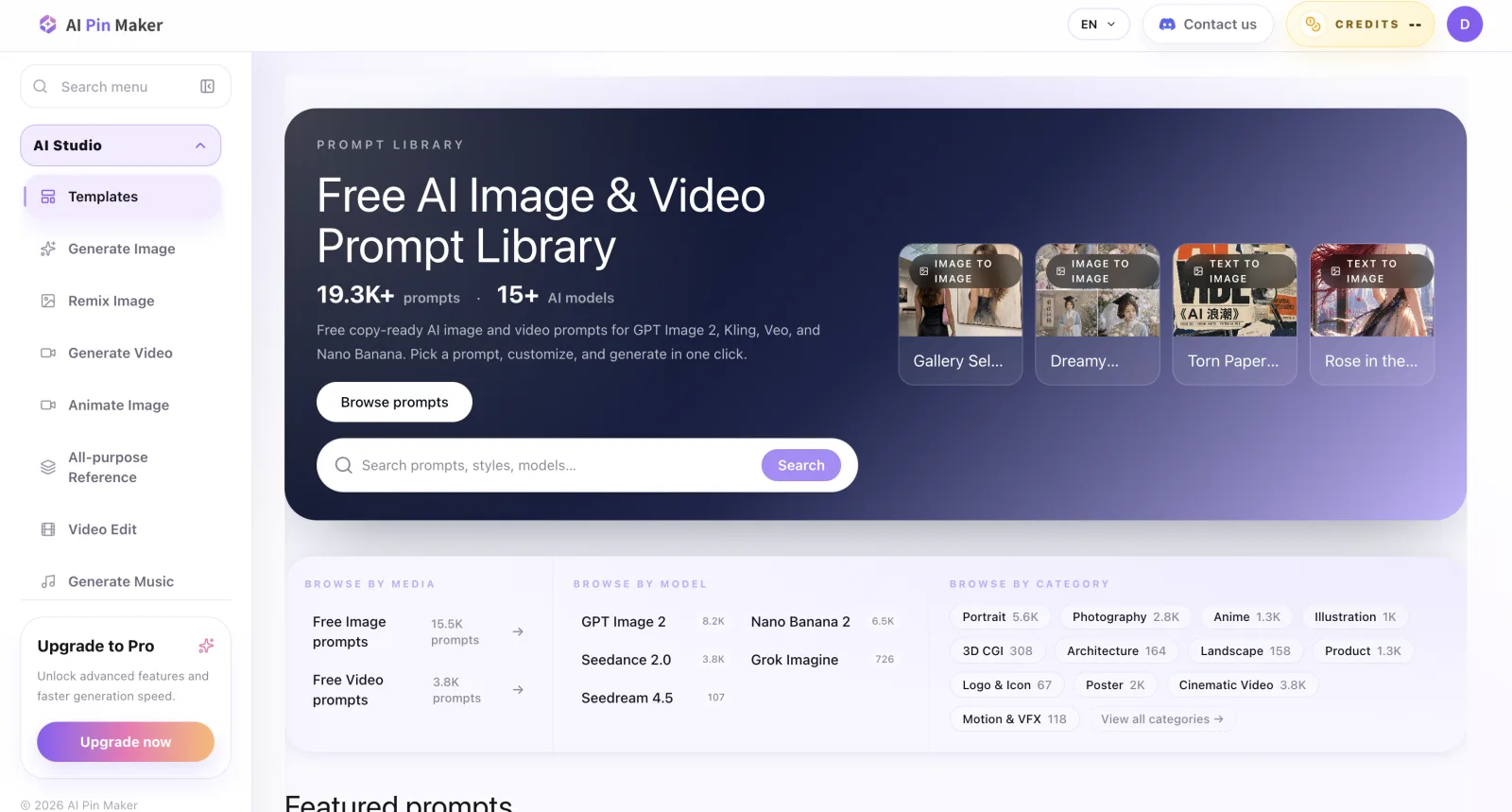The height and width of the screenshot is (812, 1512).
Task: Click the Templates grid icon in sidebar
Action: 48,197
